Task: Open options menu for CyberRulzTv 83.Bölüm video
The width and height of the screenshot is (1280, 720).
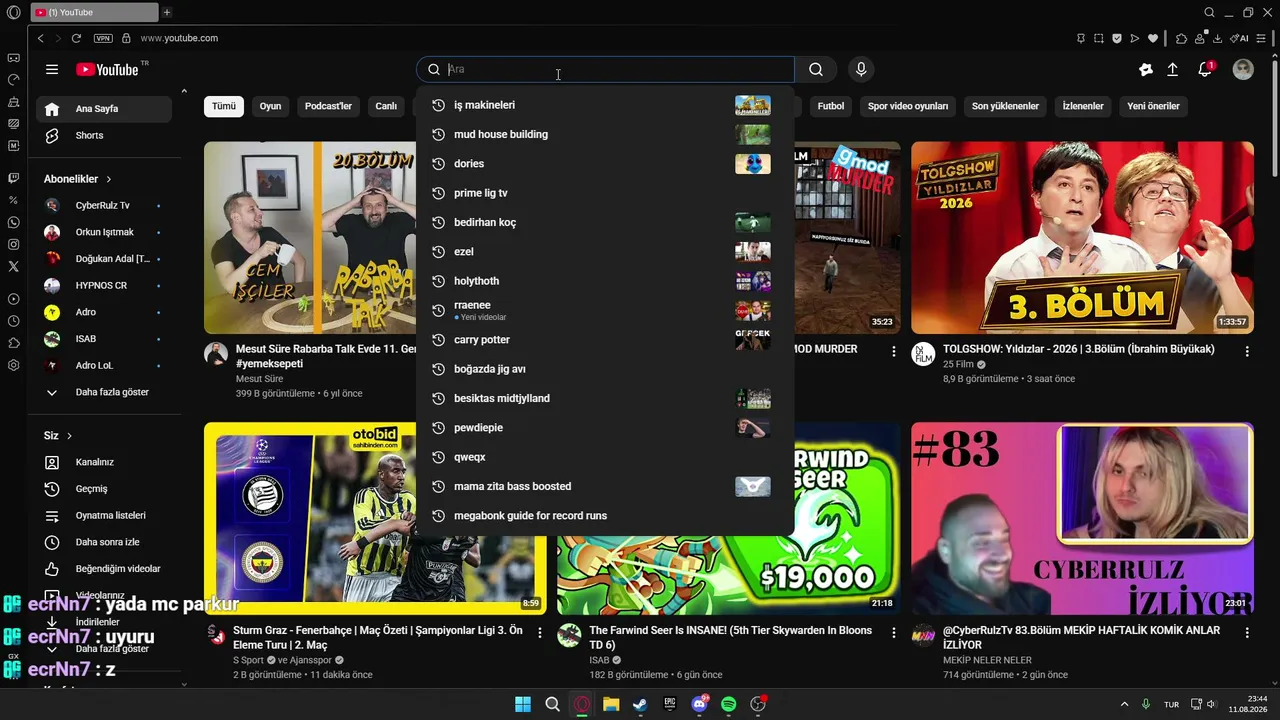Action: pos(1247,632)
